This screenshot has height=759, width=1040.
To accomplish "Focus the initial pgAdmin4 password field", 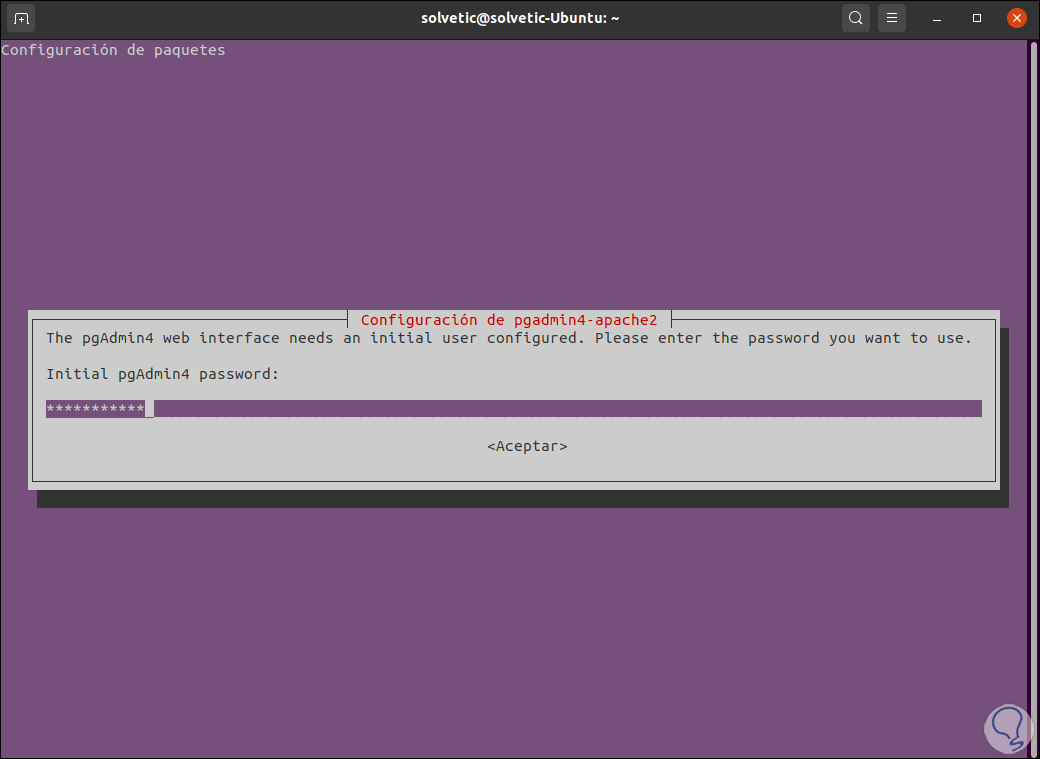I will (513, 409).
